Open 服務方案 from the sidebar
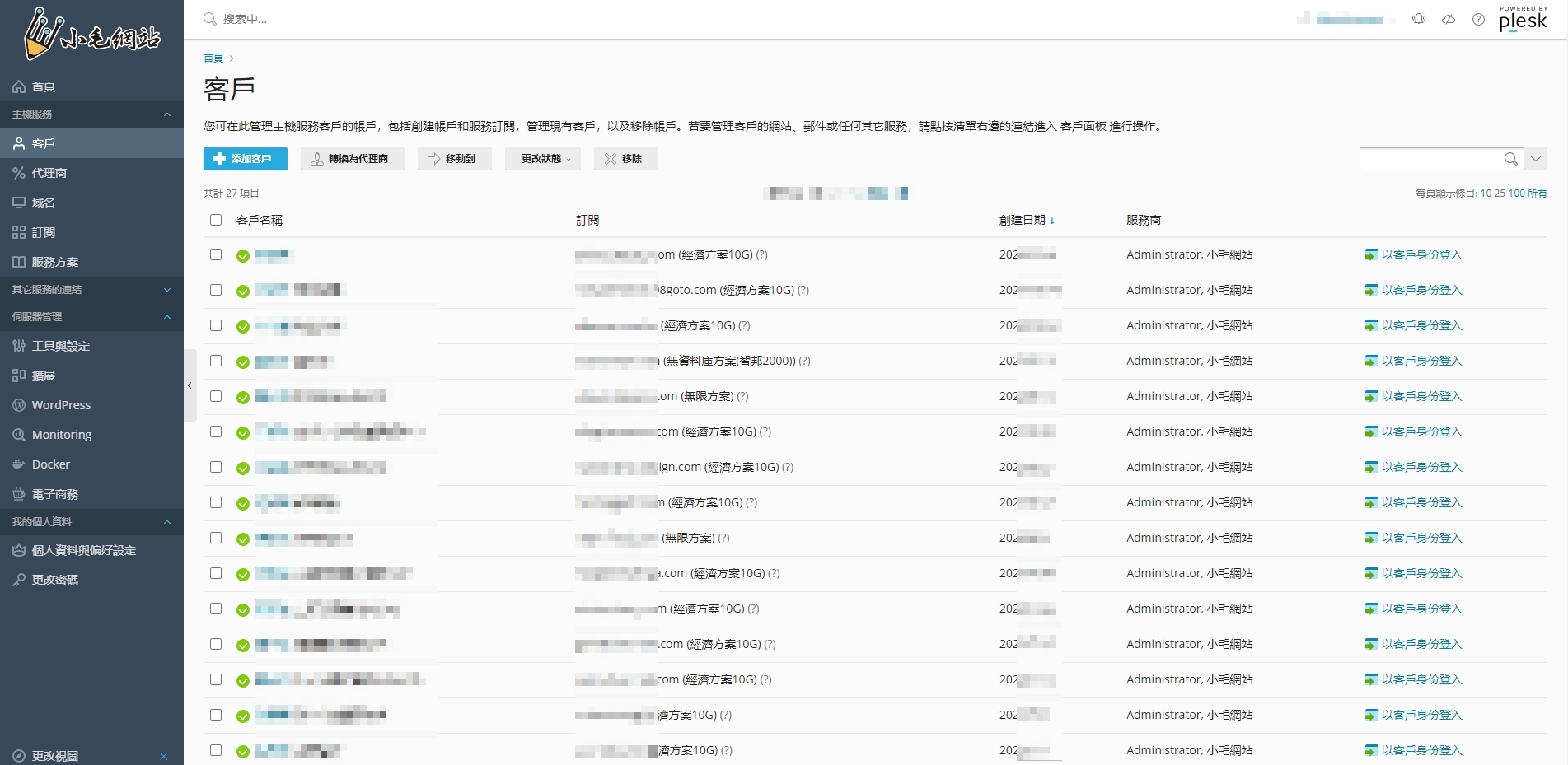 [x=55, y=262]
